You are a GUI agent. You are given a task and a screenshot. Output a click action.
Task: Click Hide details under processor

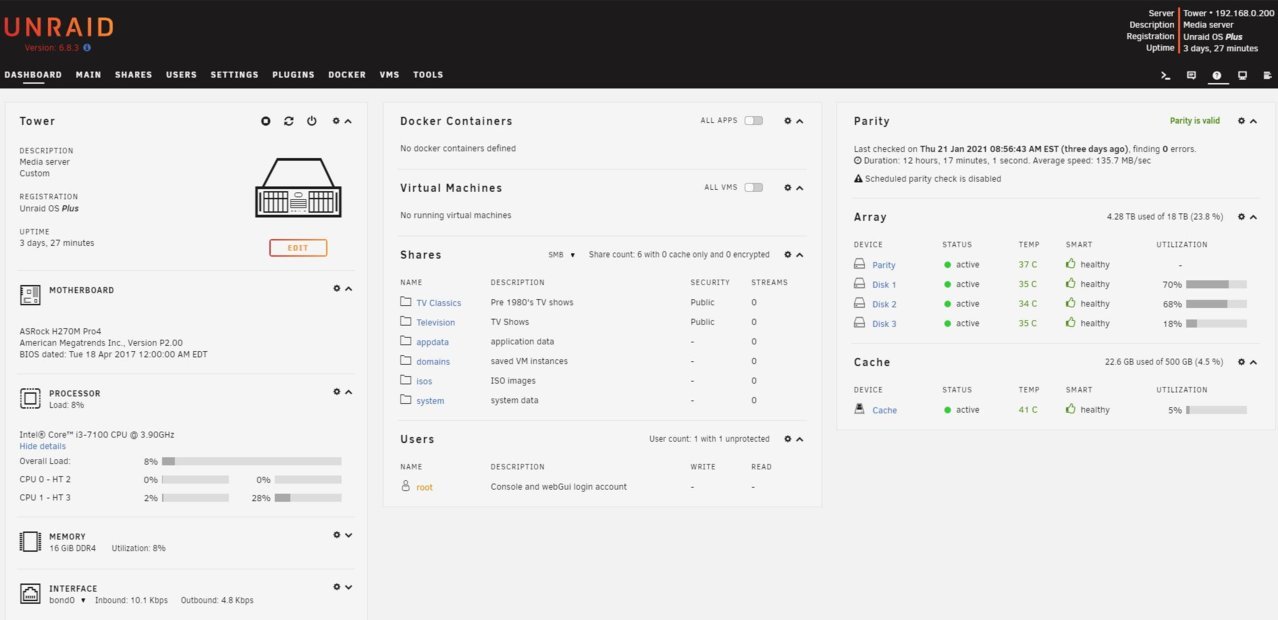(43, 446)
